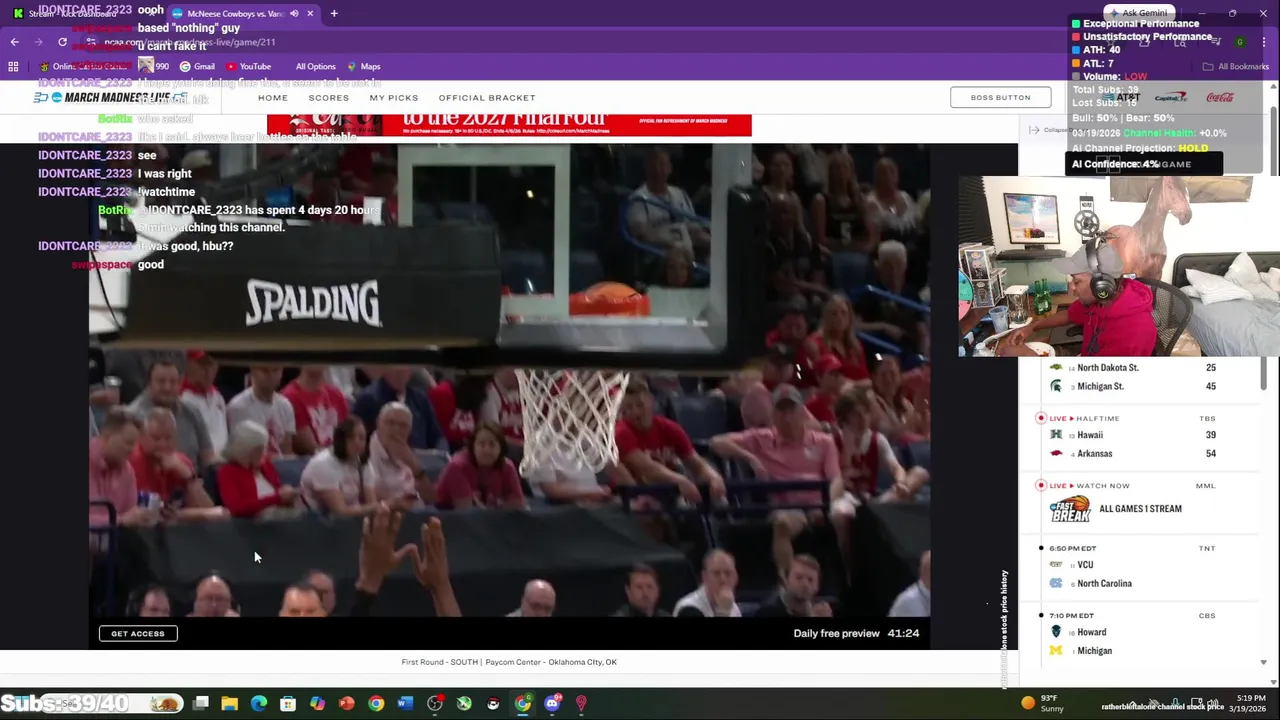Open the Chrome three-dot menu

[1265, 42]
